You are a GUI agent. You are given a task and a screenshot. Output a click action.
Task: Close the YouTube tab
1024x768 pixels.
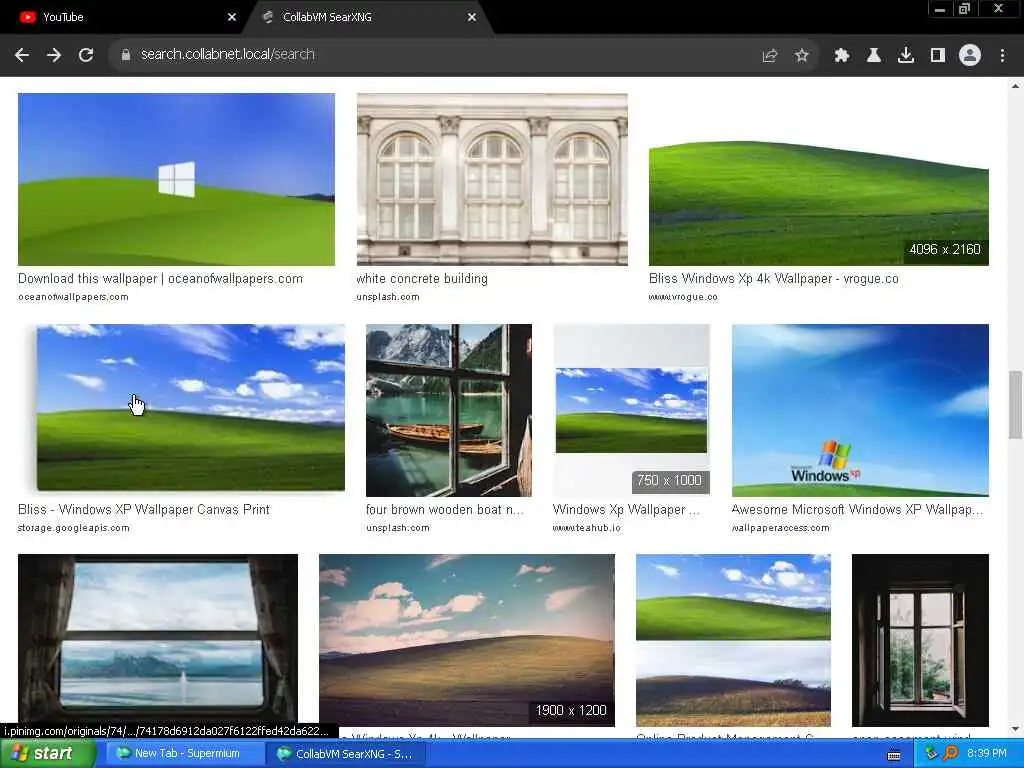pyautogui.click(x=232, y=18)
